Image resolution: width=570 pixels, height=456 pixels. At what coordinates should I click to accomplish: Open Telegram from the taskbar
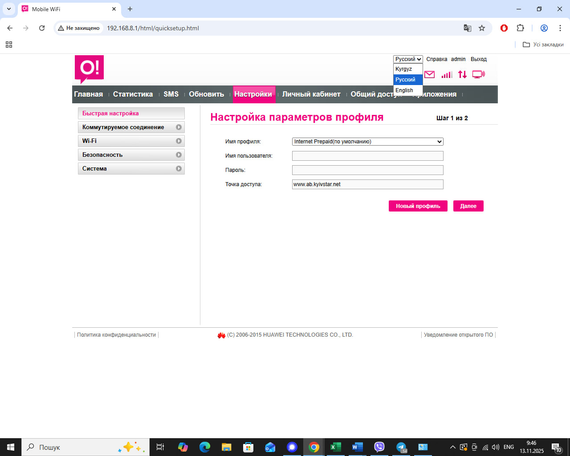point(401,447)
